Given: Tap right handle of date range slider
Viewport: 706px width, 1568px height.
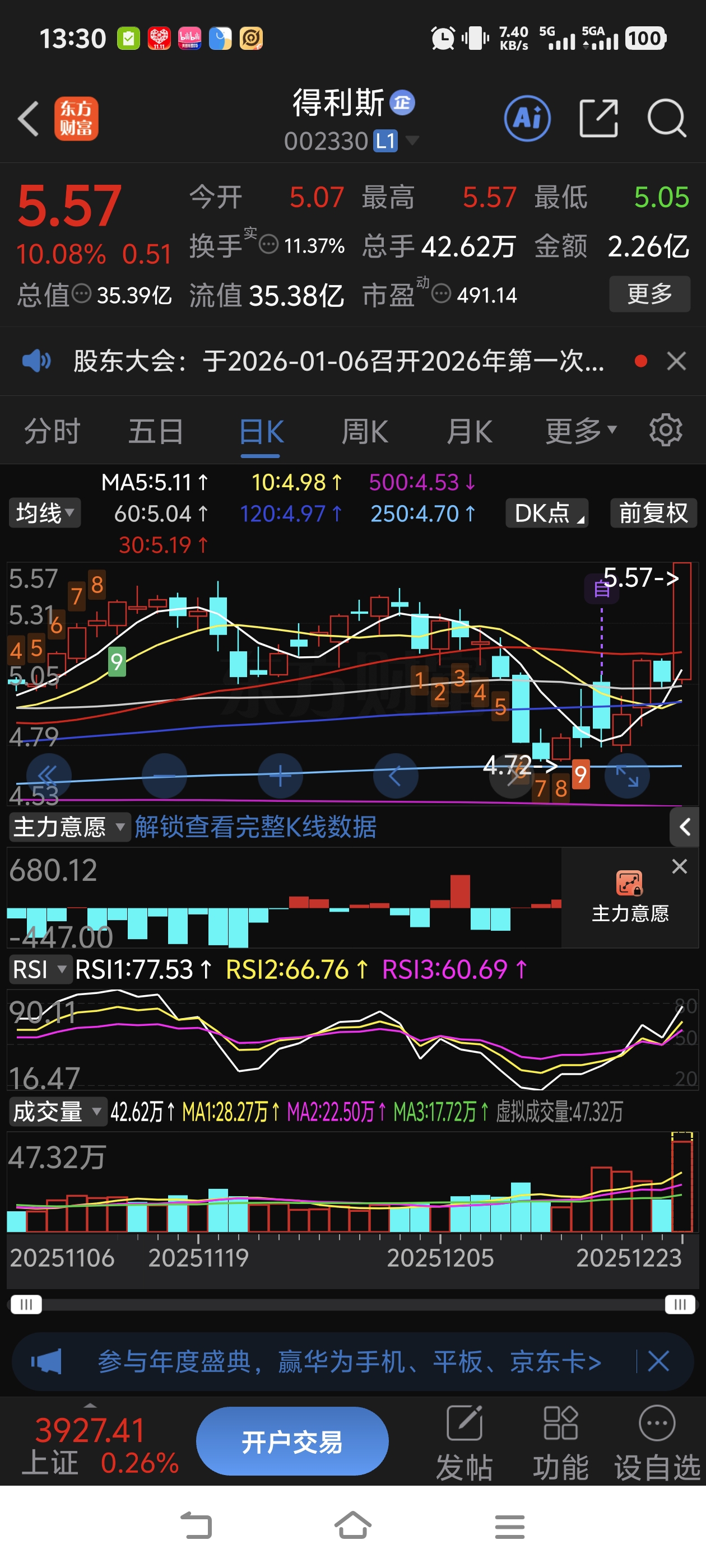Looking at the screenshot, I should [x=680, y=1304].
